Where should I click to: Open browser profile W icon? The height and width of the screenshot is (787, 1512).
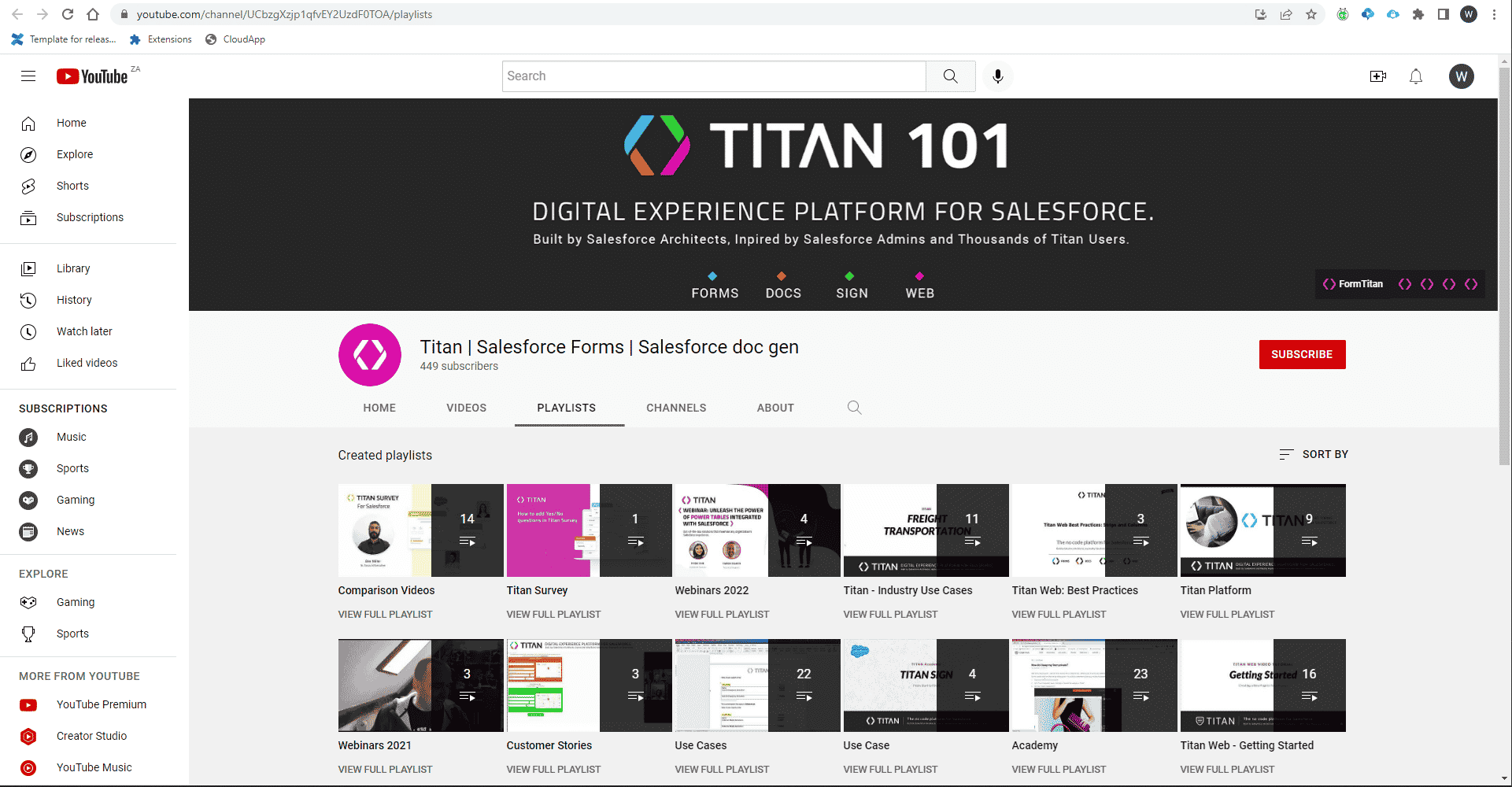click(x=1469, y=14)
